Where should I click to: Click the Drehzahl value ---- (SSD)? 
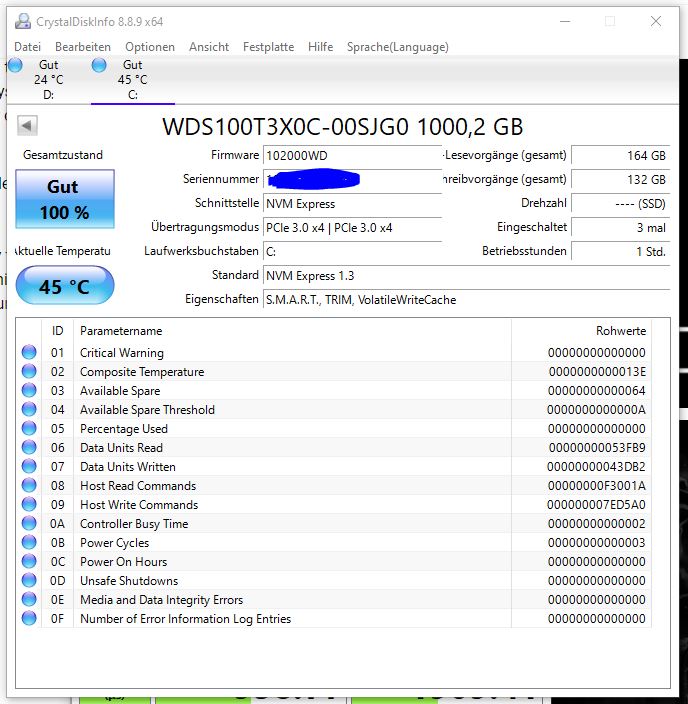pyautogui.click(x=621, y=203)
